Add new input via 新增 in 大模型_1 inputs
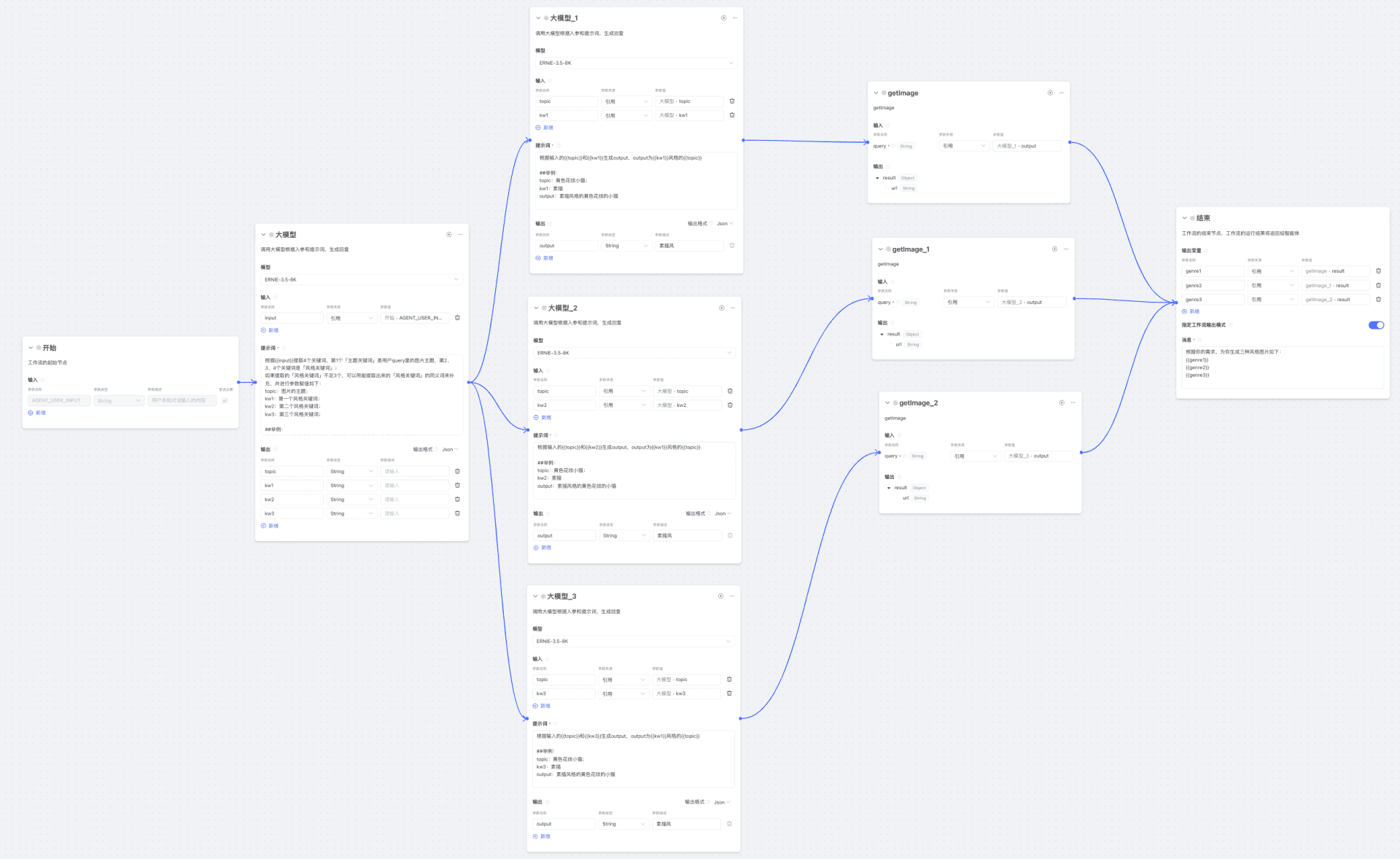The image size is (1400, 859). click(x=545, y=128)
